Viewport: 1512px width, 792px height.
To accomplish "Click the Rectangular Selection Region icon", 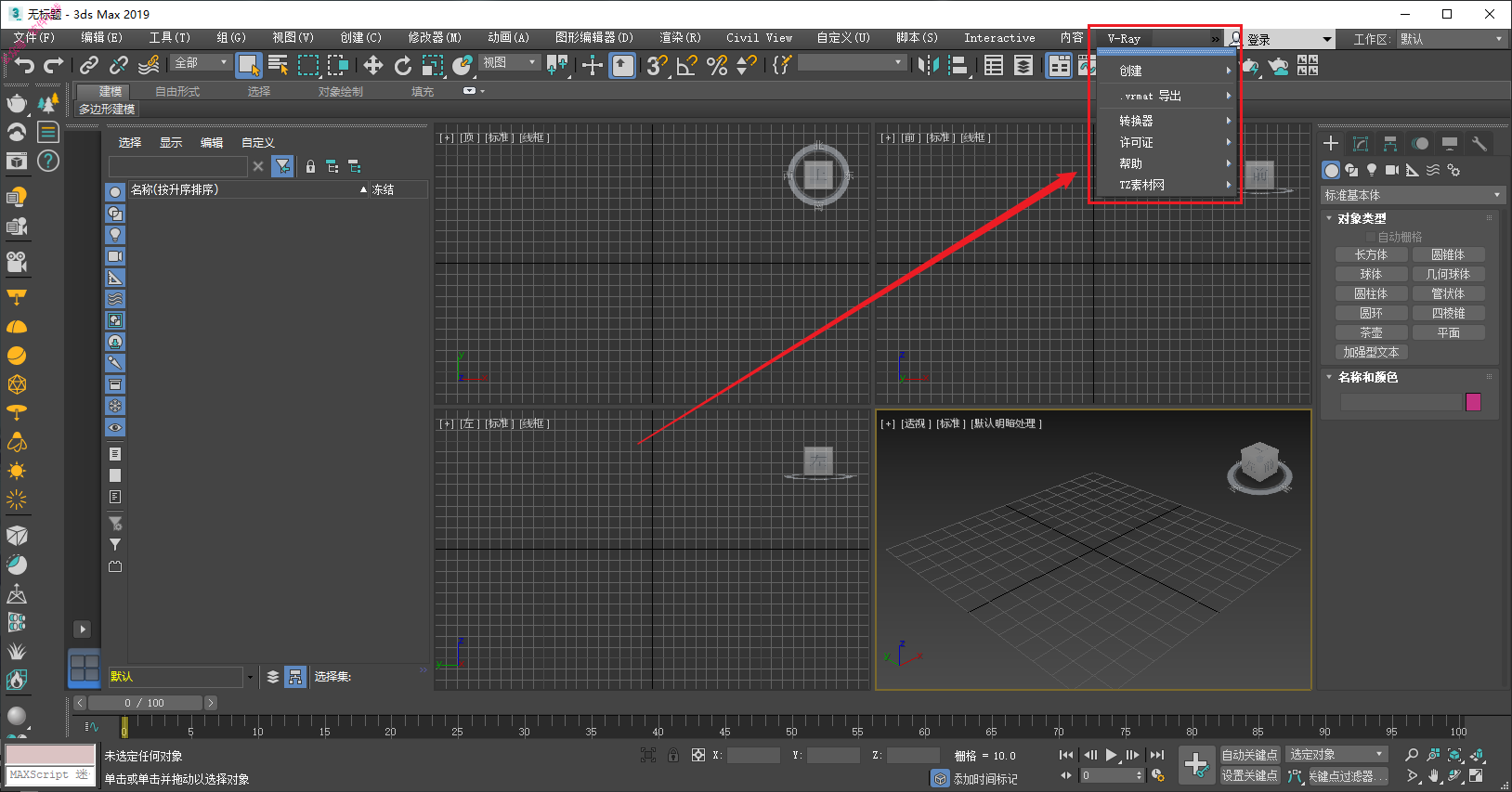I will pyautogui.click(x=308, y=65).
